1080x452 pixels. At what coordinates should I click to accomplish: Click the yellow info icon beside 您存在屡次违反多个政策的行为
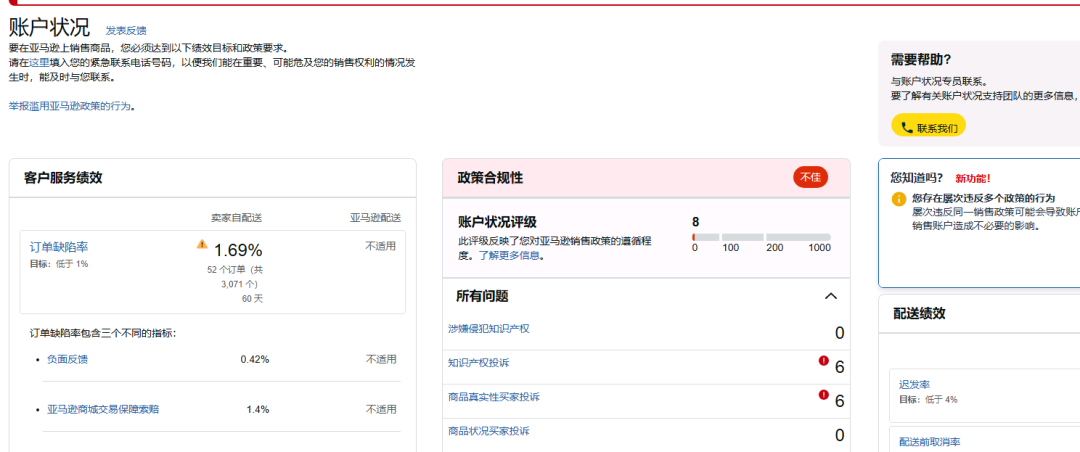coord(899,199)
